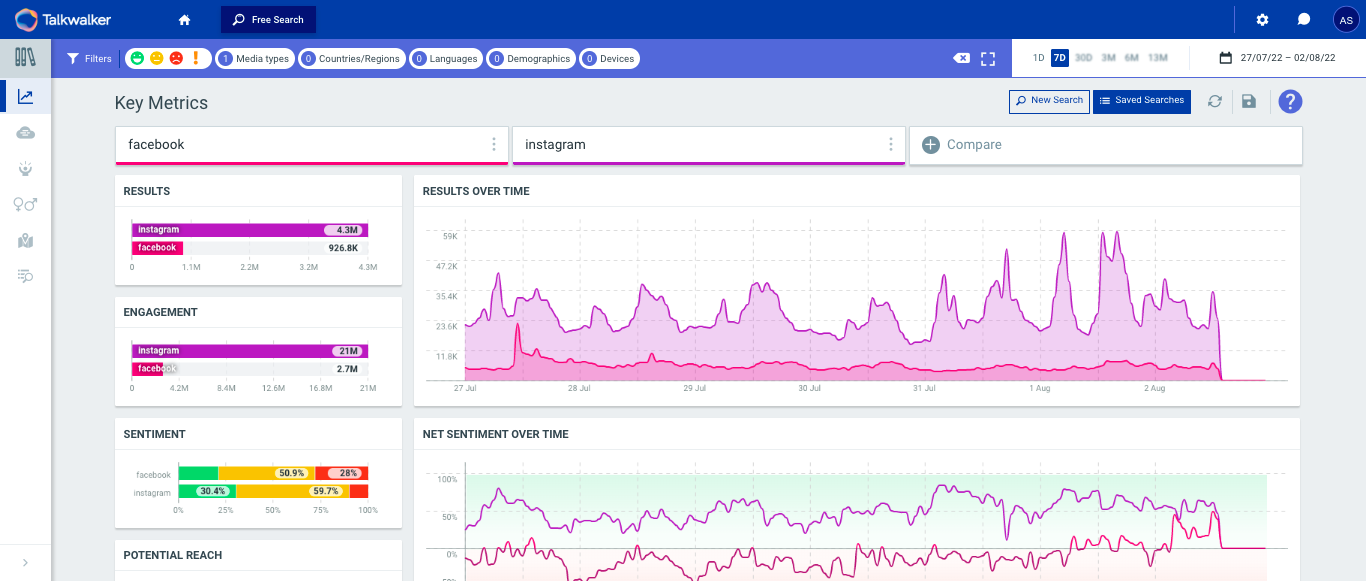Toggle the orange exclamation mark filter
1366x581 pixels.
[x=196, y=59]
